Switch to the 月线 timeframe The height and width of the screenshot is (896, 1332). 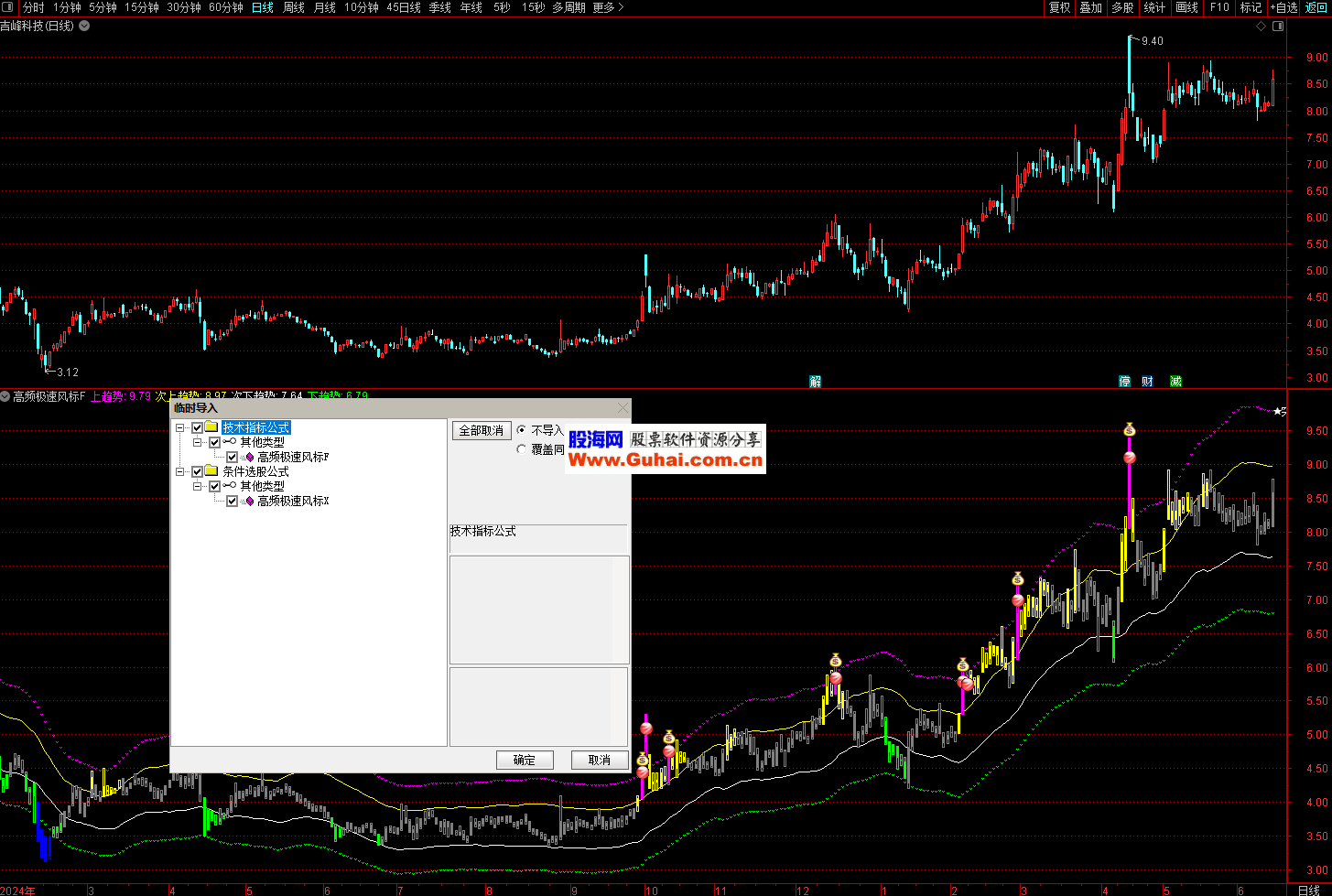click(x=325, y=7)
